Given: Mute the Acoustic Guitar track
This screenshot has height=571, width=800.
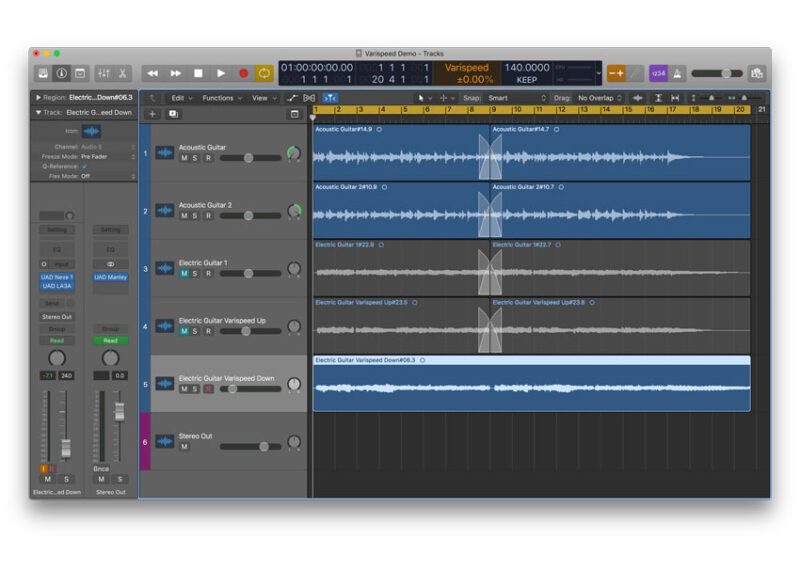Looking at the screenshot, I should tap(184, 158).
